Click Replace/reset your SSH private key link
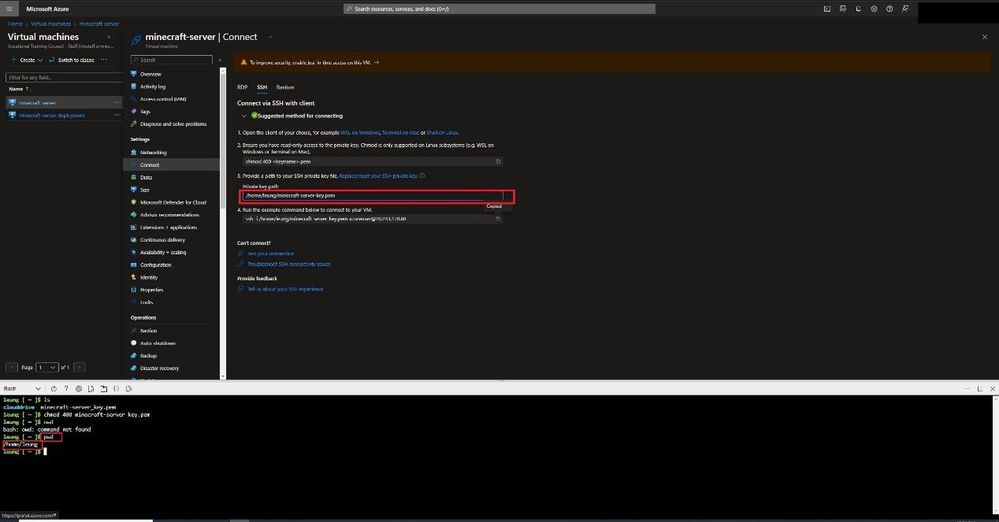 click(x=378, y=176)
